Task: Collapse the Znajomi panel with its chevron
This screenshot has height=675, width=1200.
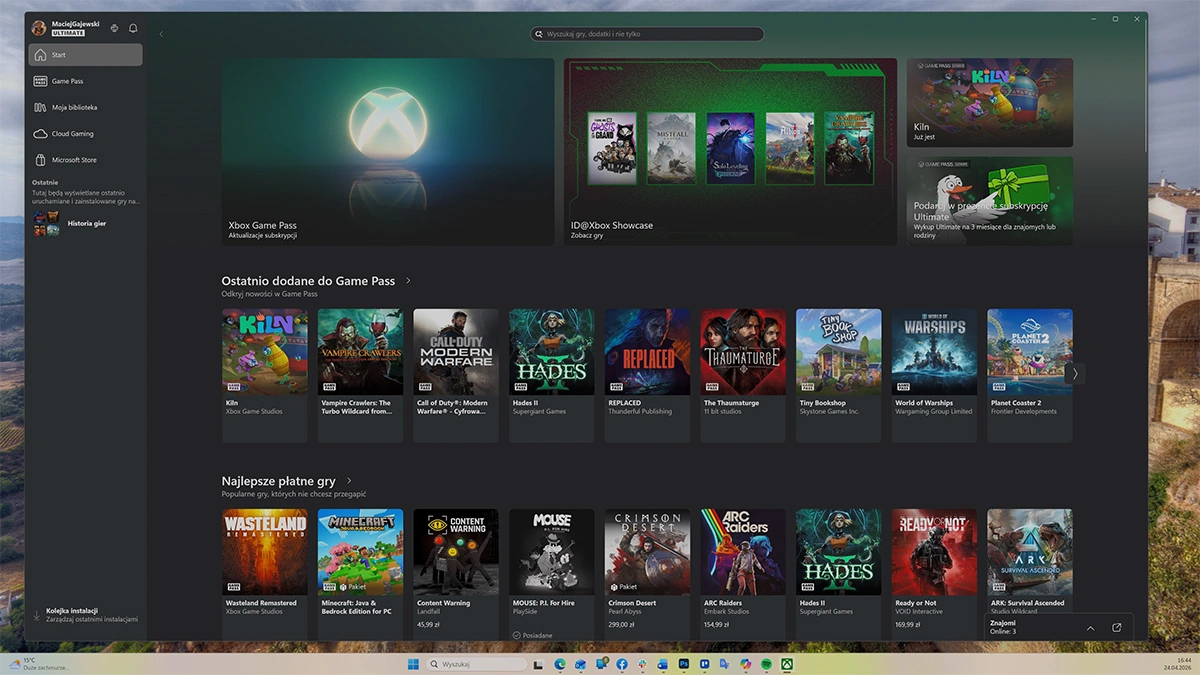Action: (1090, 628)
